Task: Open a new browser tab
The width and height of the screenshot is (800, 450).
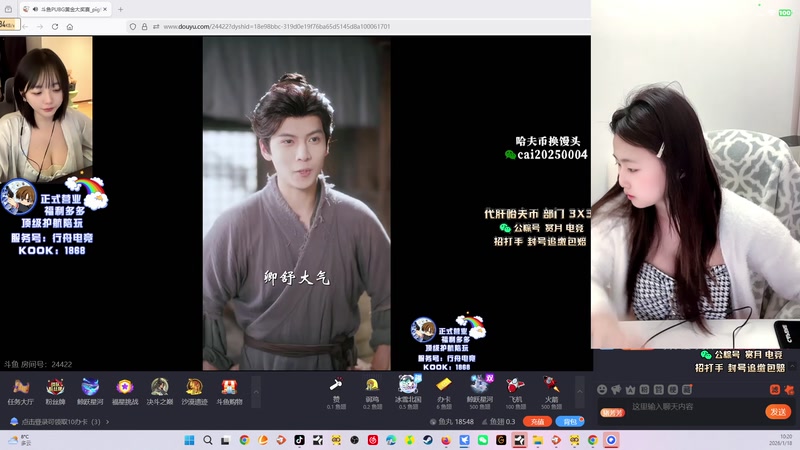Action: click(120, 9)
